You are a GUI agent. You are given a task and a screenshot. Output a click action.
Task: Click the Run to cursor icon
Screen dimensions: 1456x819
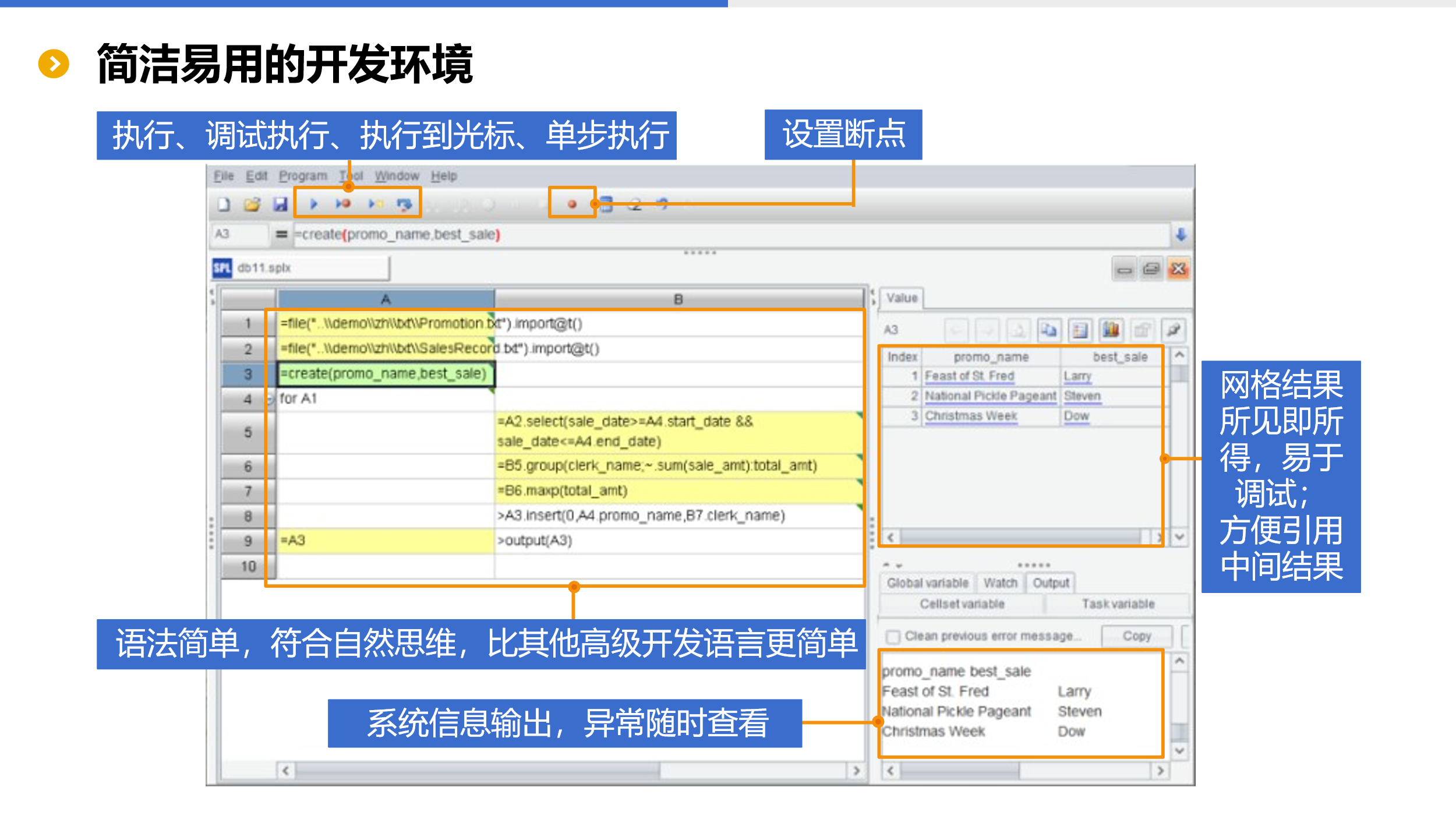point(375,204)
